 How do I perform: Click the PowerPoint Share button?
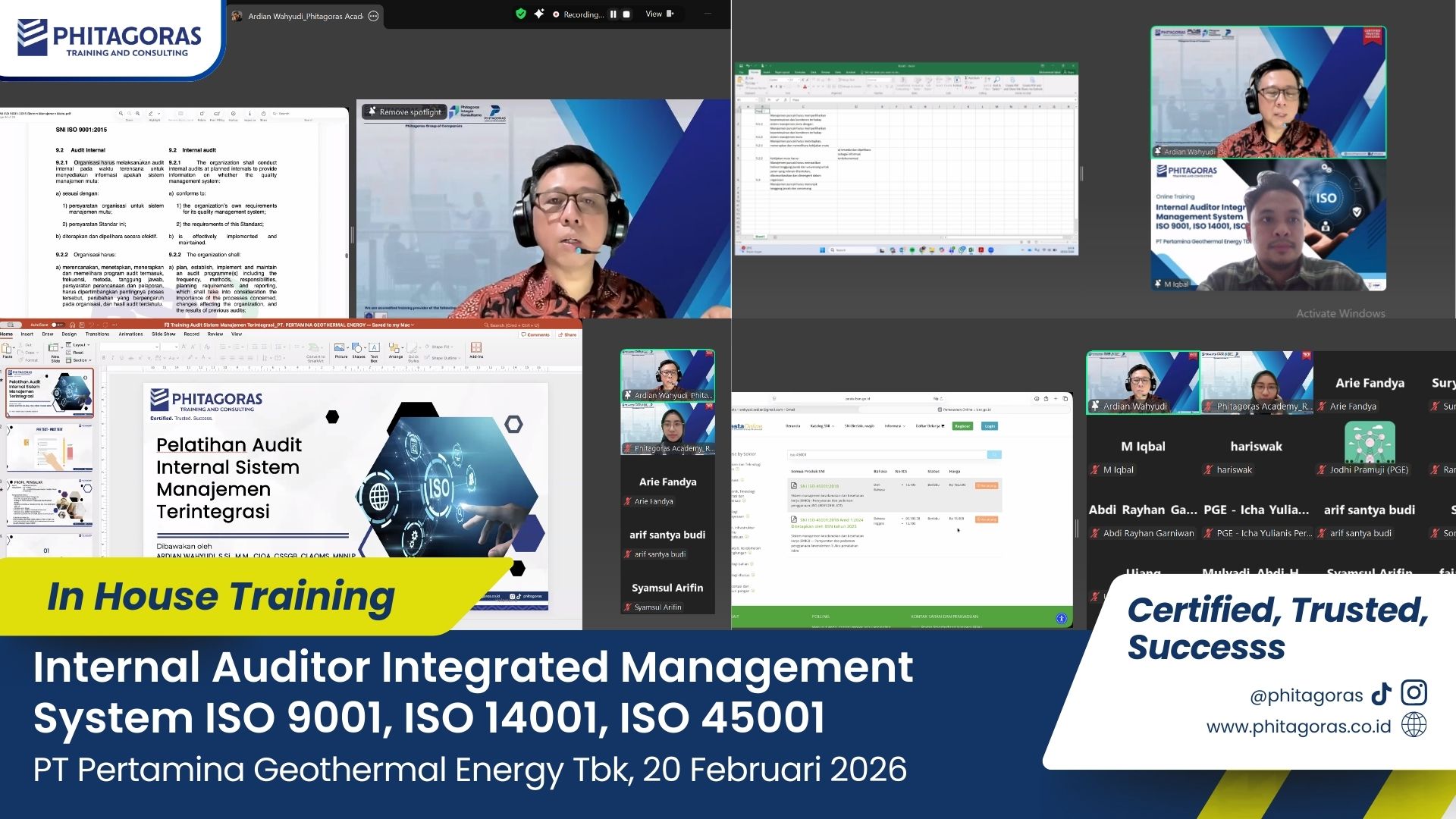point(567,334)
